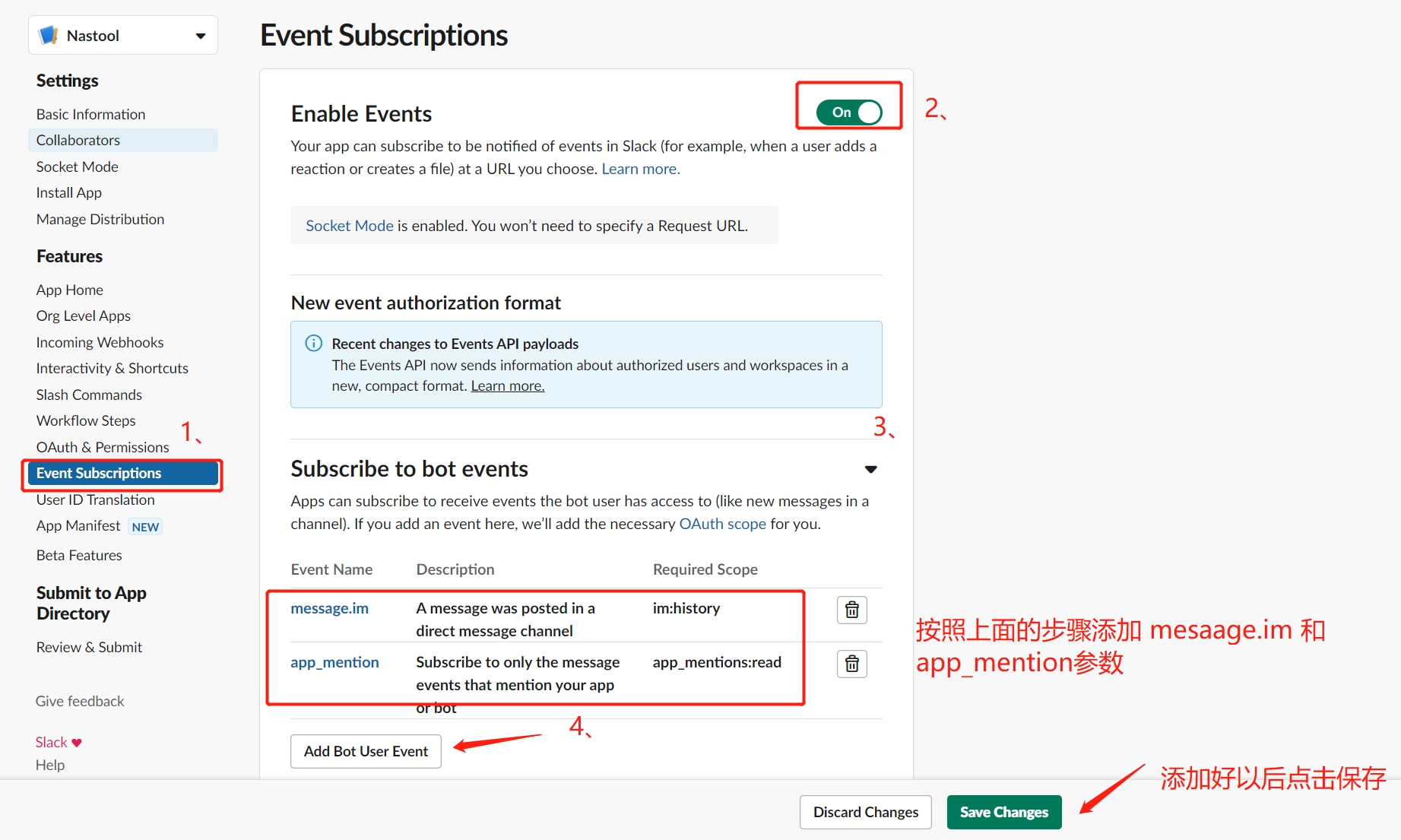The height and width of the screenshot is (840, 1401).
Task: Click the Add Bot User Event button
Action: (366, 751)
